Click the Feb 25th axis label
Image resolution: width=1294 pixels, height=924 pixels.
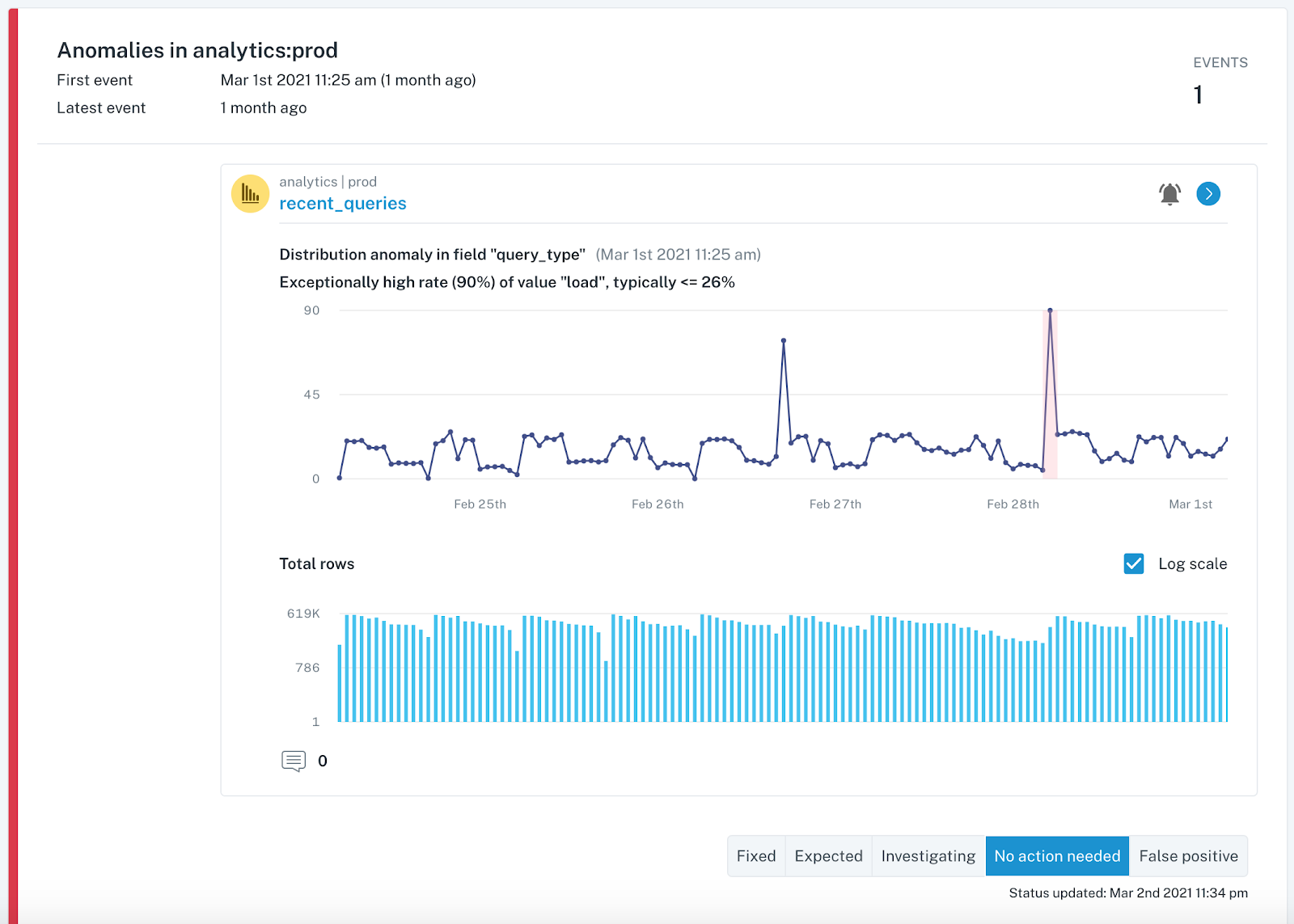480,504
